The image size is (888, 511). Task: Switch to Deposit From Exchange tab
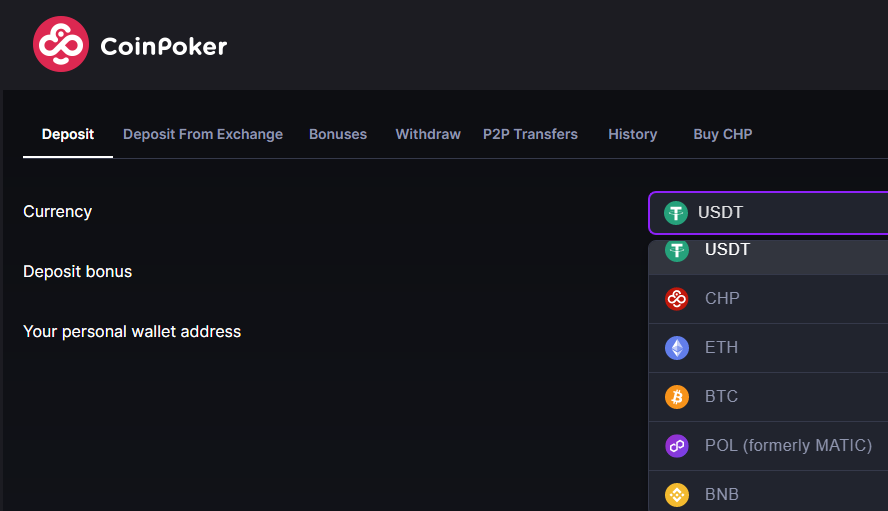pos(203,134)
